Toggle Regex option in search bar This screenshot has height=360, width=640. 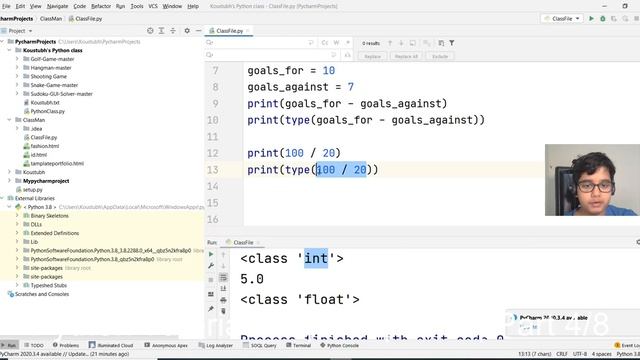[x=348, y=43]
